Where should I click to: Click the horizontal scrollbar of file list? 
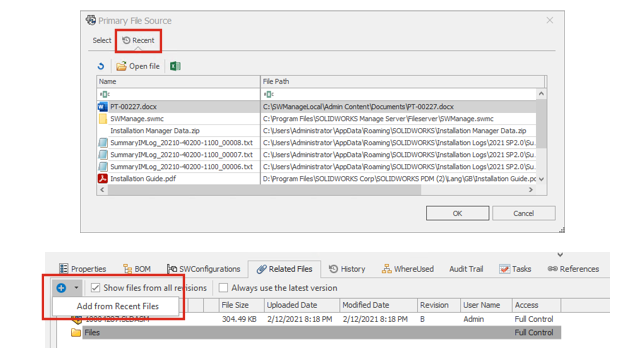[x=264, y=190]
